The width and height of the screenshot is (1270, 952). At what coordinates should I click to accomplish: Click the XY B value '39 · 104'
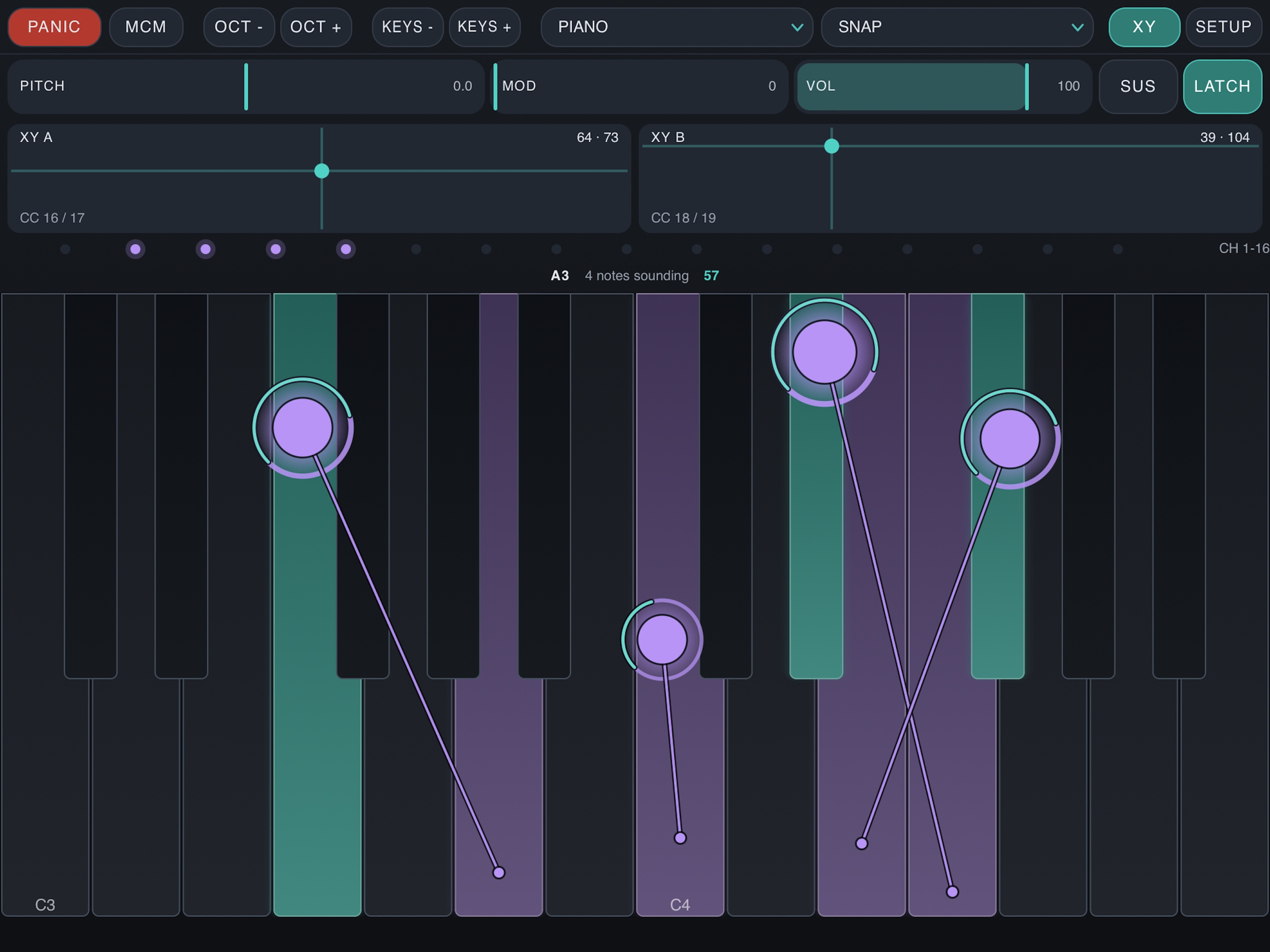pos(1225,137)
